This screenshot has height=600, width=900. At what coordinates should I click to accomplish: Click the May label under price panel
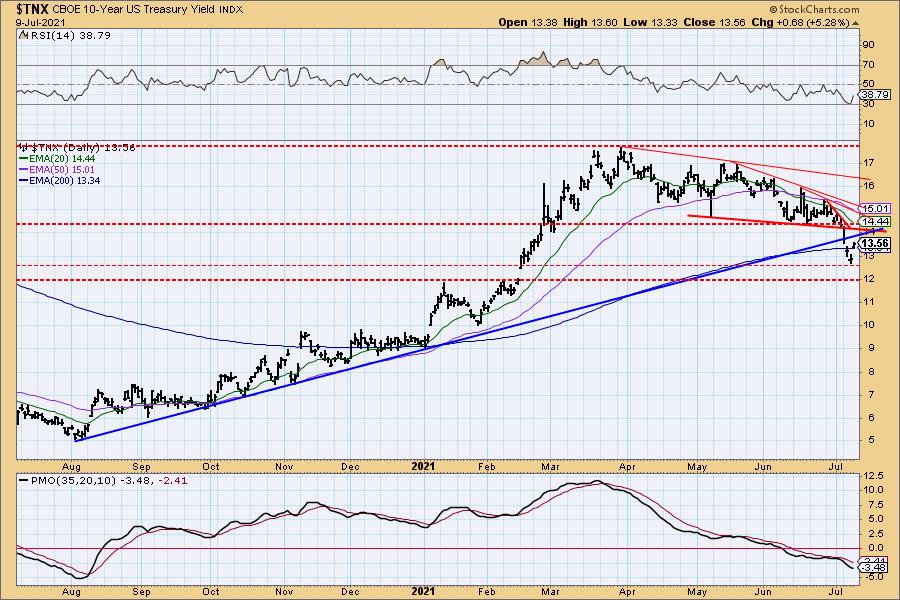697,467
